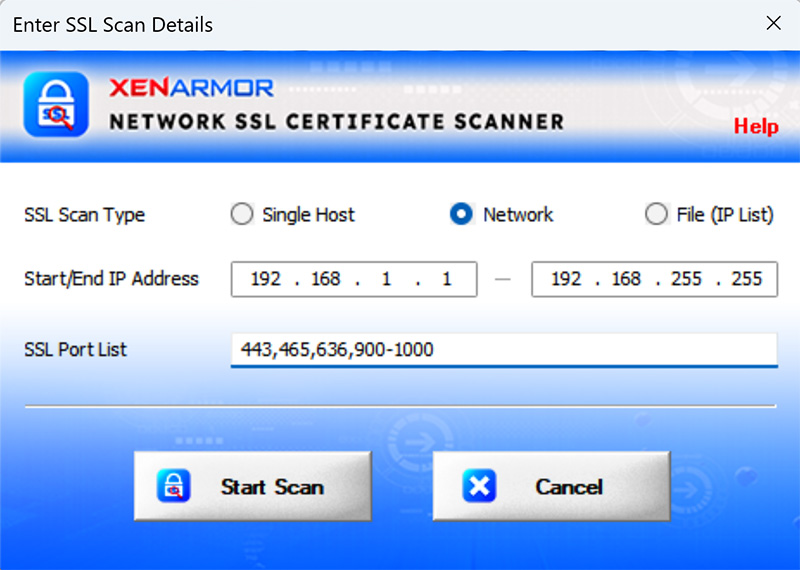Click second octet 168 of start IP
Image resolution: width=800 pixels, height=570 pixels.
click(x=326, y=279)
